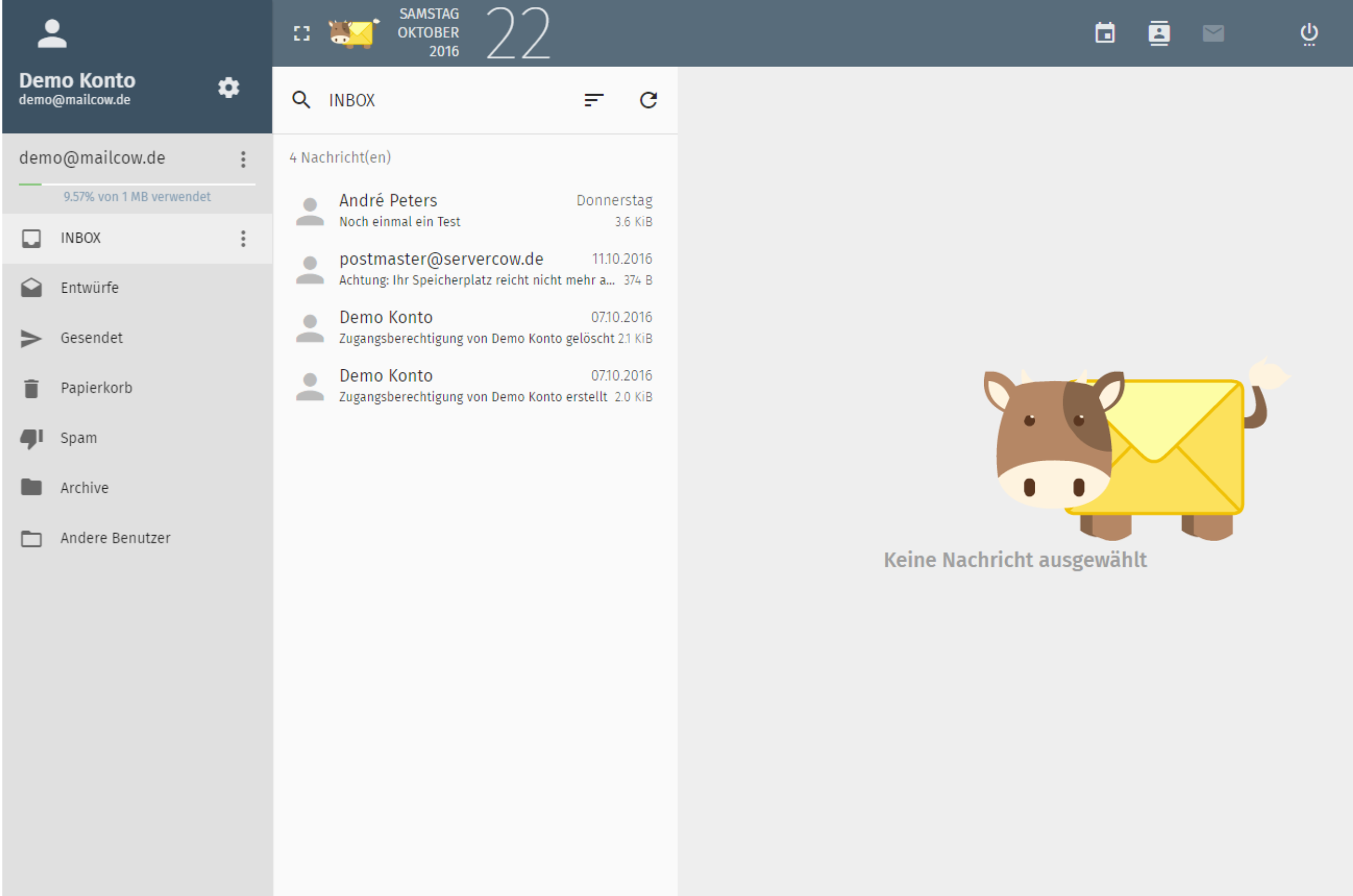Switch to the Gesendet folder
The height and width of the screenshot is (896, 1353).
pos(91,337)
